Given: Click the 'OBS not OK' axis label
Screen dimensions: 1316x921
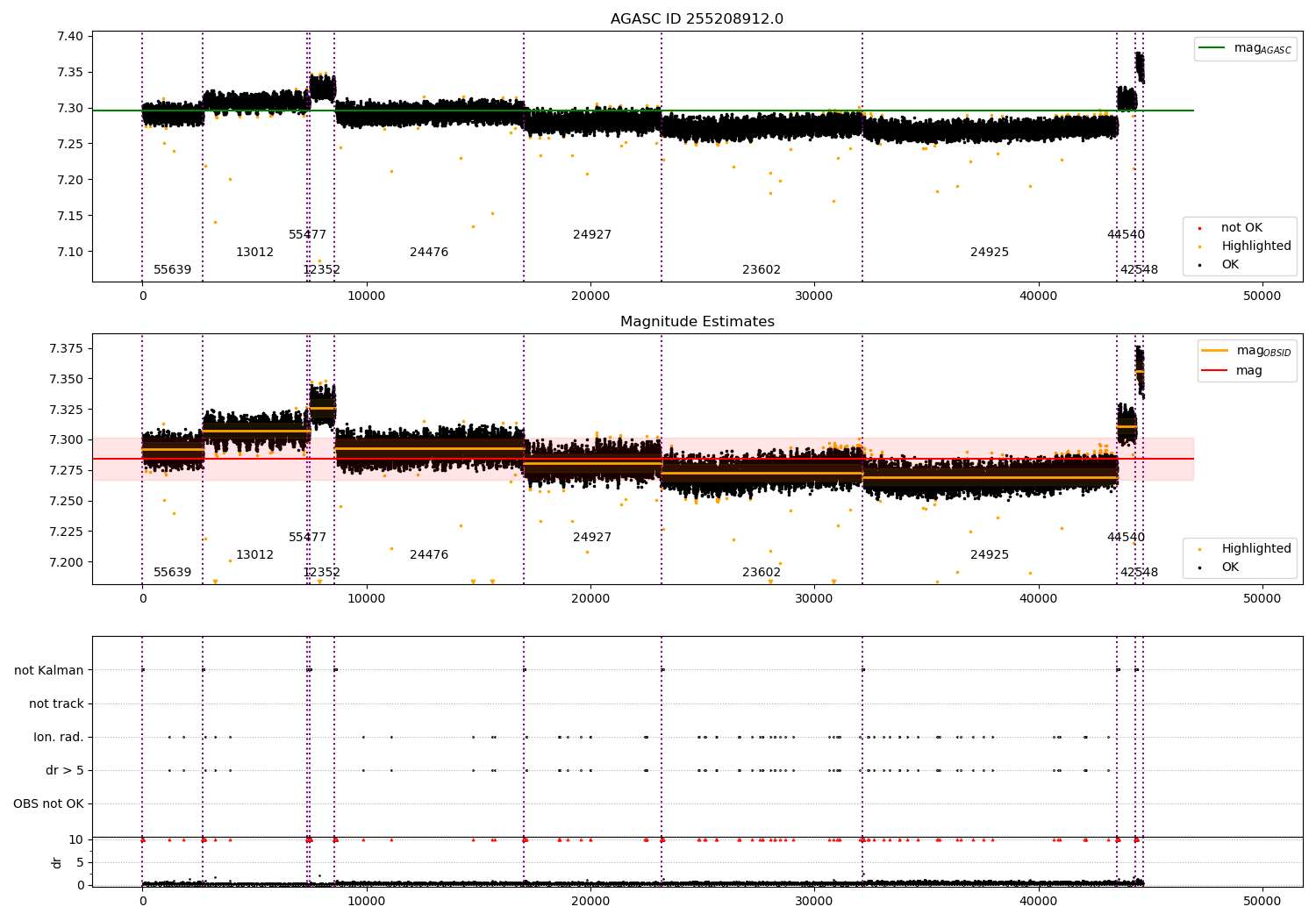Looking at the screenshot, I should click(48, 803).
